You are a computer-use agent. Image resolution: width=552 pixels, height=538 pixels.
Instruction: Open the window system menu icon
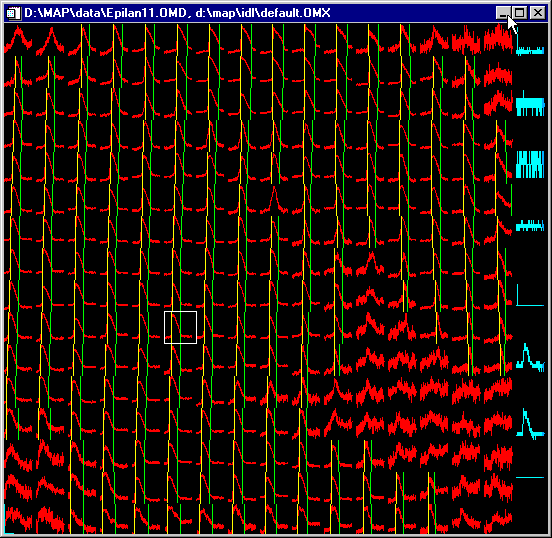coord(12,13)
